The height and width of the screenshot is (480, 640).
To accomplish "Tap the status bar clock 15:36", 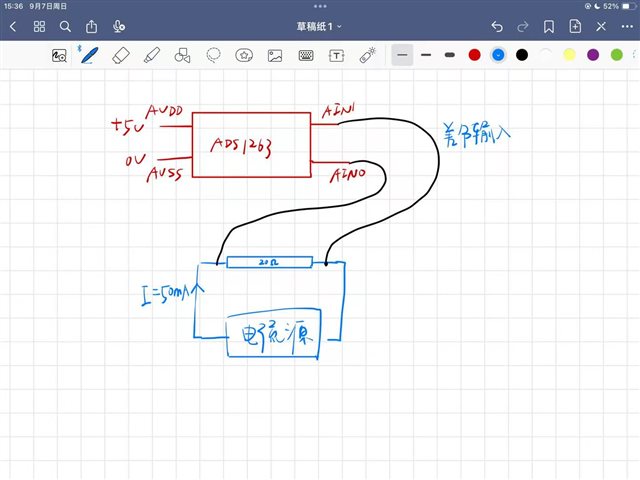I will (13, 6).
